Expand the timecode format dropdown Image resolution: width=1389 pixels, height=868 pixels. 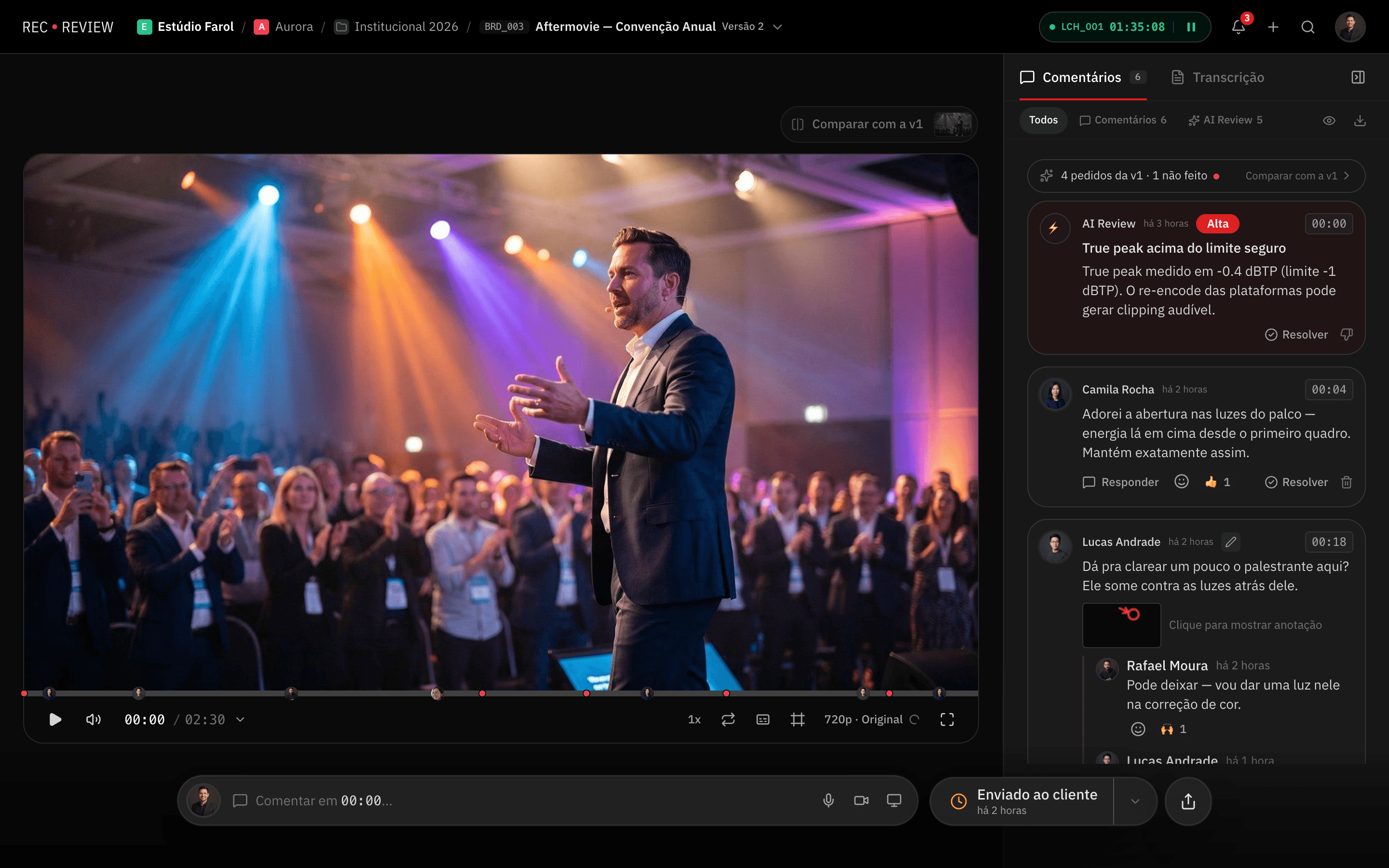coord(241,719)
